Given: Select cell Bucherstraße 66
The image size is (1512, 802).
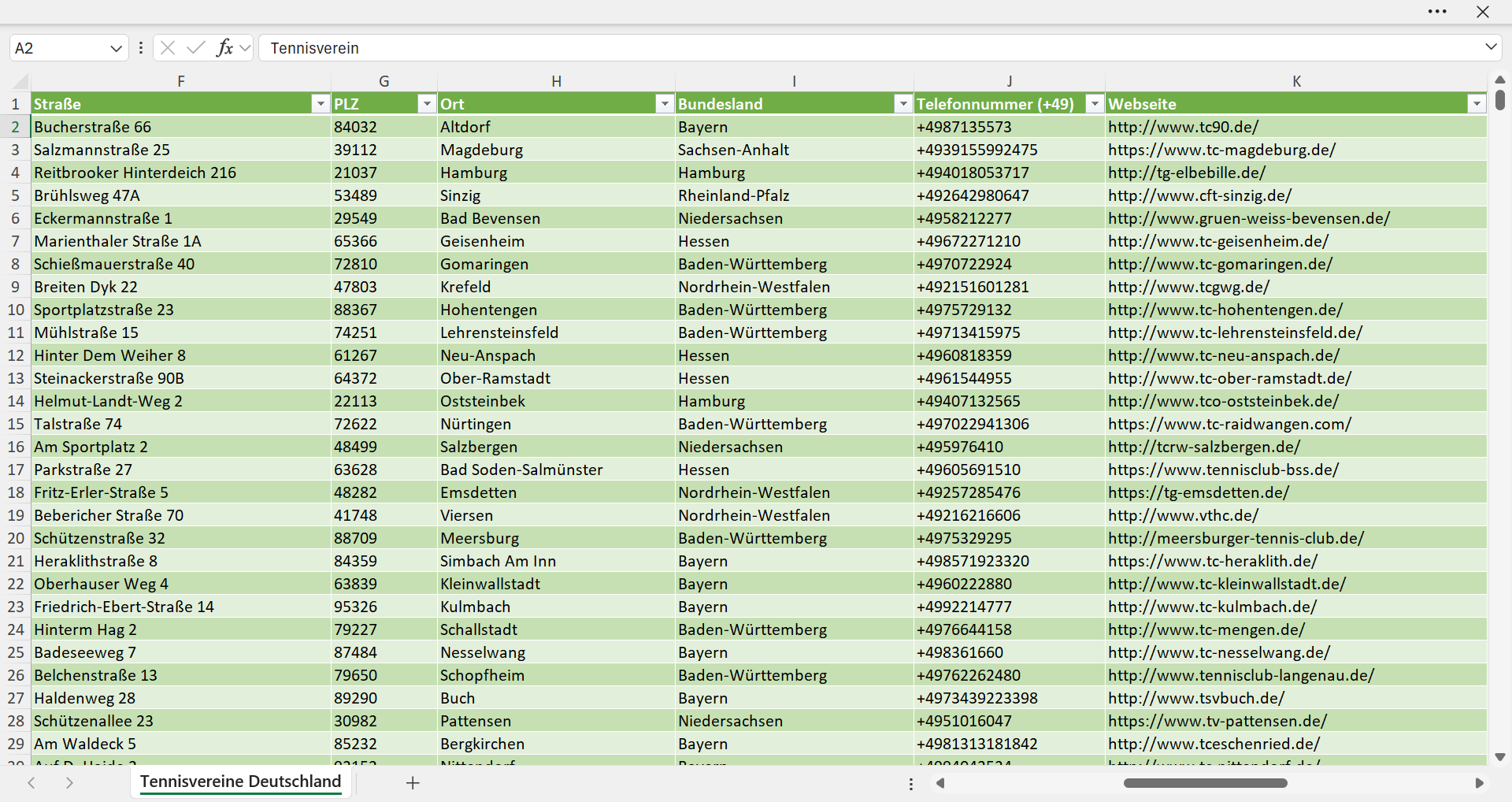Looking at the screenshot, I should (181, 127).
